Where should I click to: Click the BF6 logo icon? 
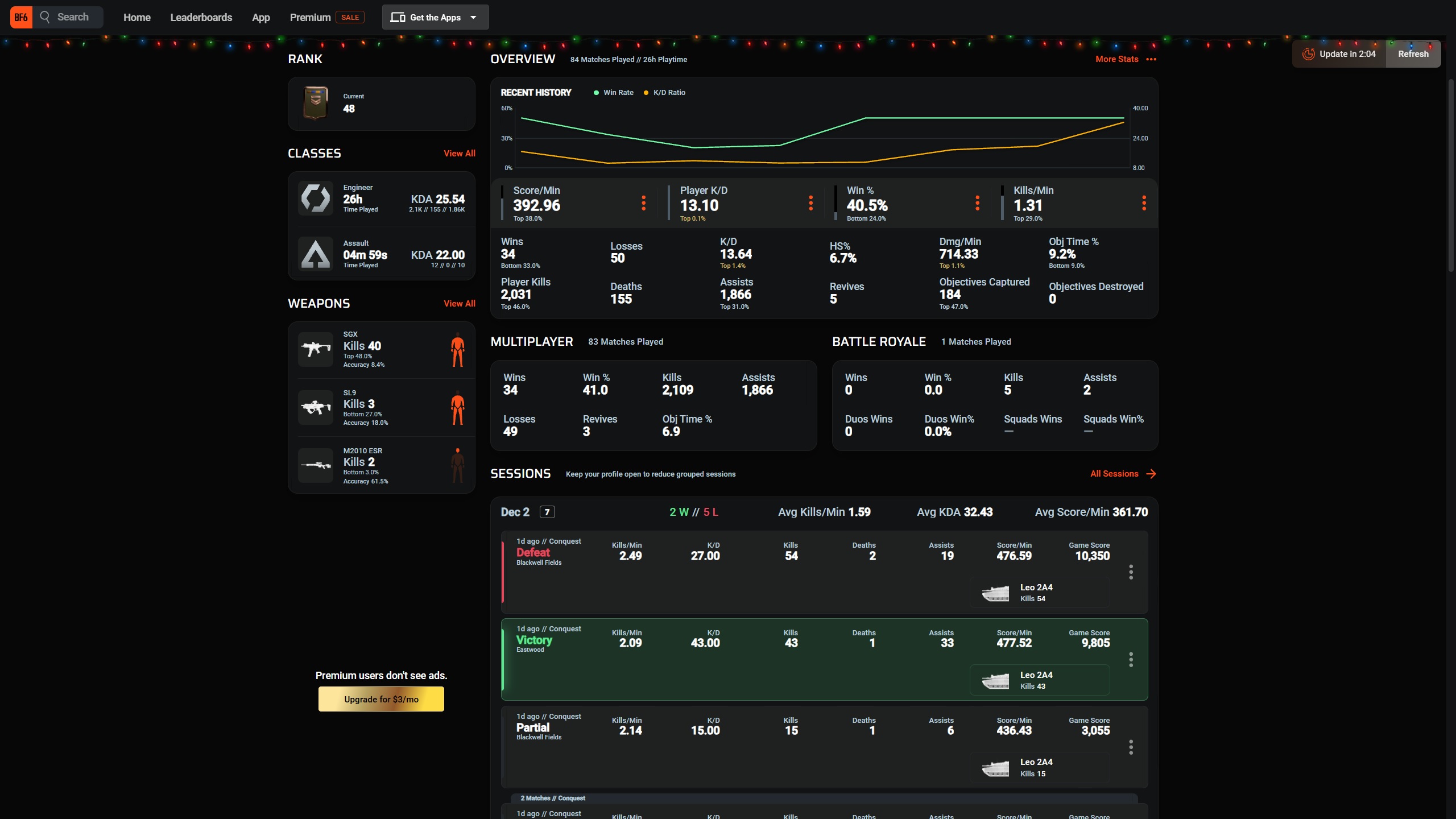pos(21,17)
